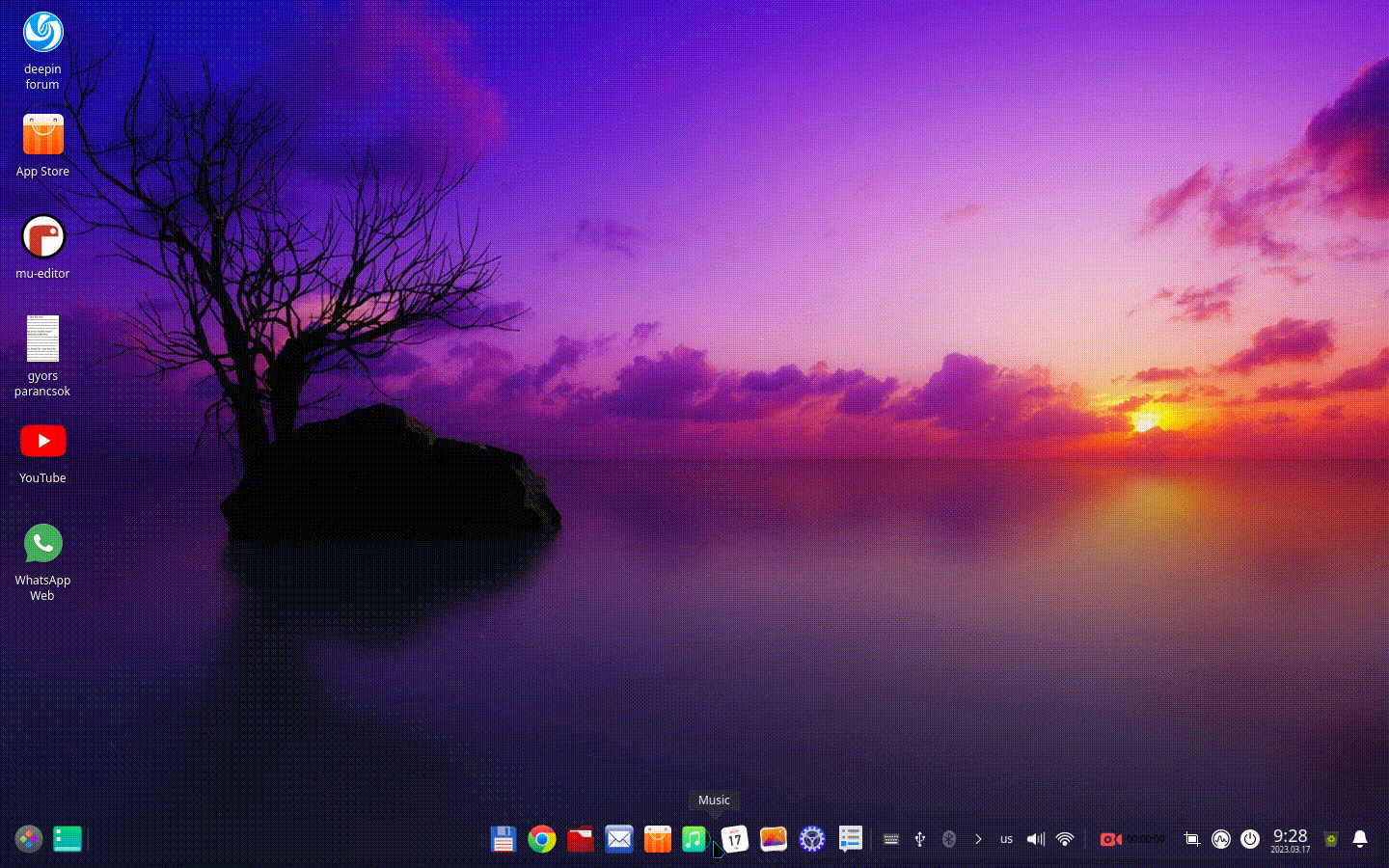Open the screenshot capture tray icon
Viewport: 1389px width, 868px height.
[1192, 839]
